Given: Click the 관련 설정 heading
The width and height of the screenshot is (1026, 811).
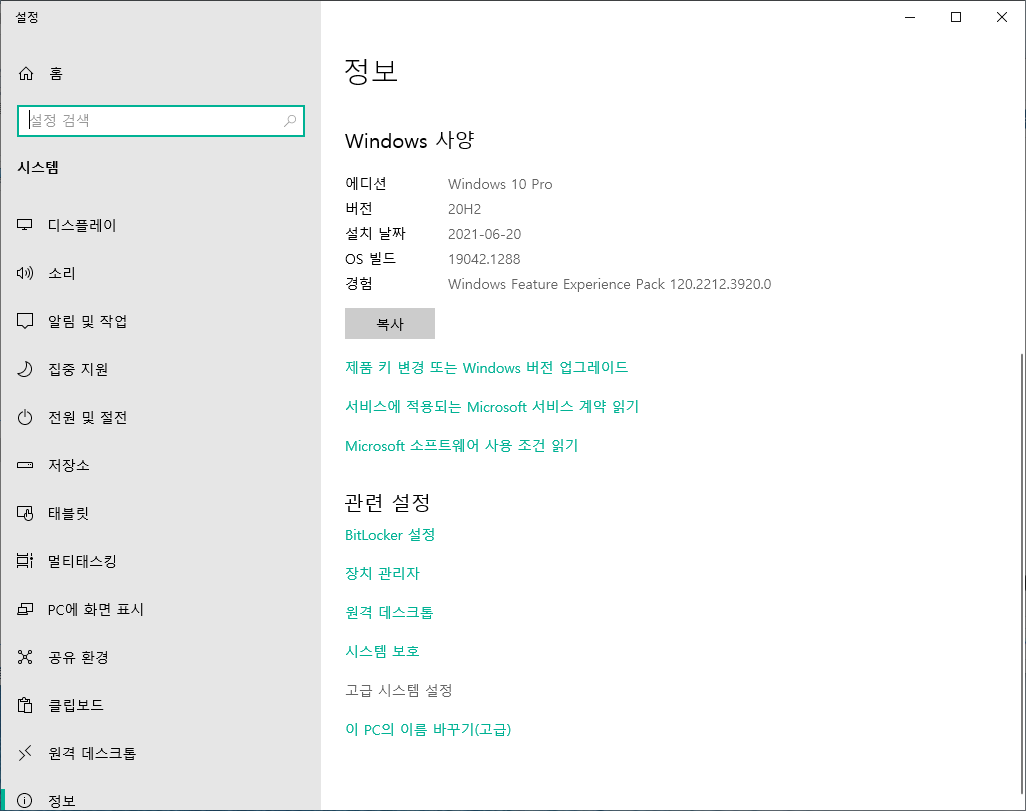Looking at the screenshot, I should (x=387, y=502).
